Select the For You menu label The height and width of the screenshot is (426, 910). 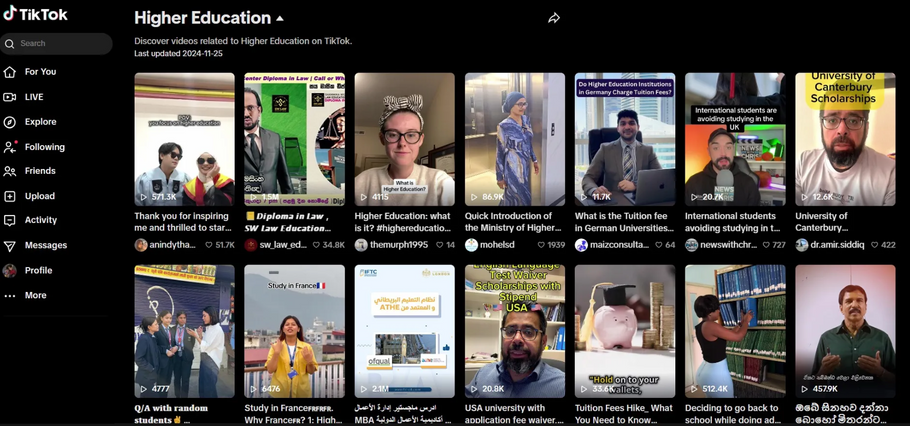(x=41, y=72)
